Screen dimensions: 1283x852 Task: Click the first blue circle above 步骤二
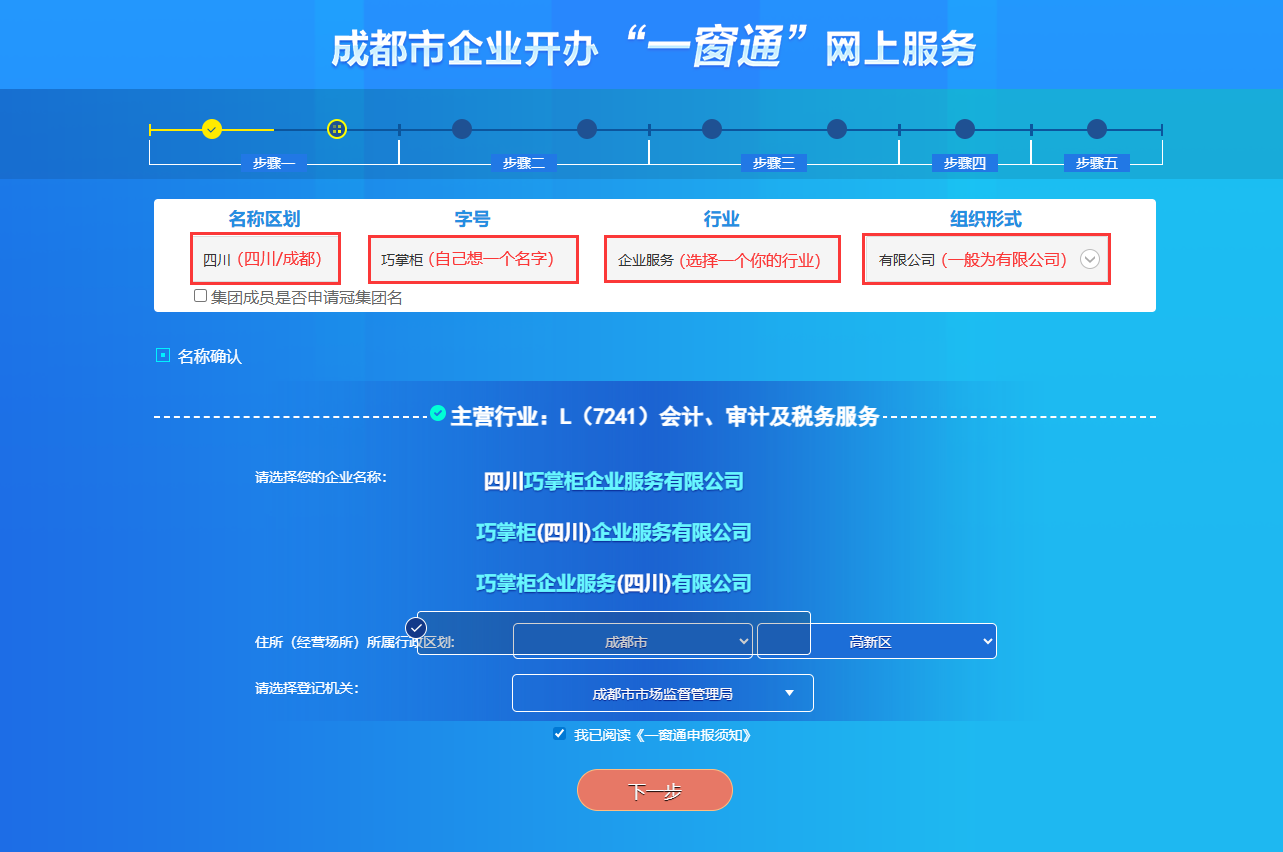(x=461, y=128)
